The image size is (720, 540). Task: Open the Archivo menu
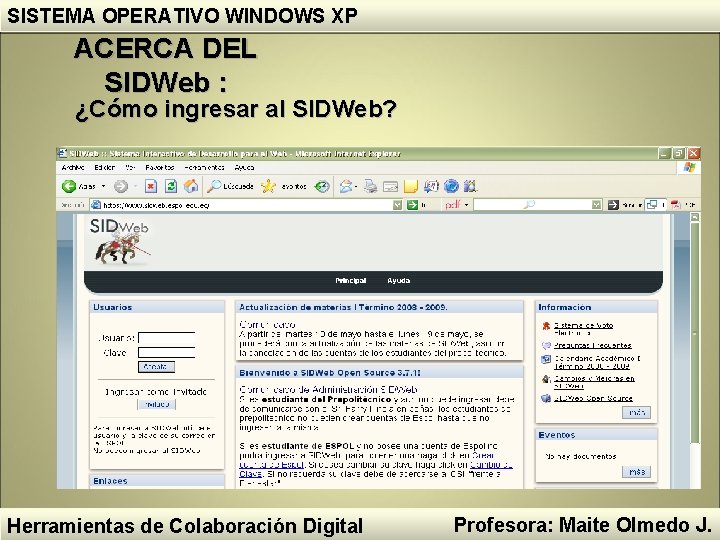[x=73, y=168]
